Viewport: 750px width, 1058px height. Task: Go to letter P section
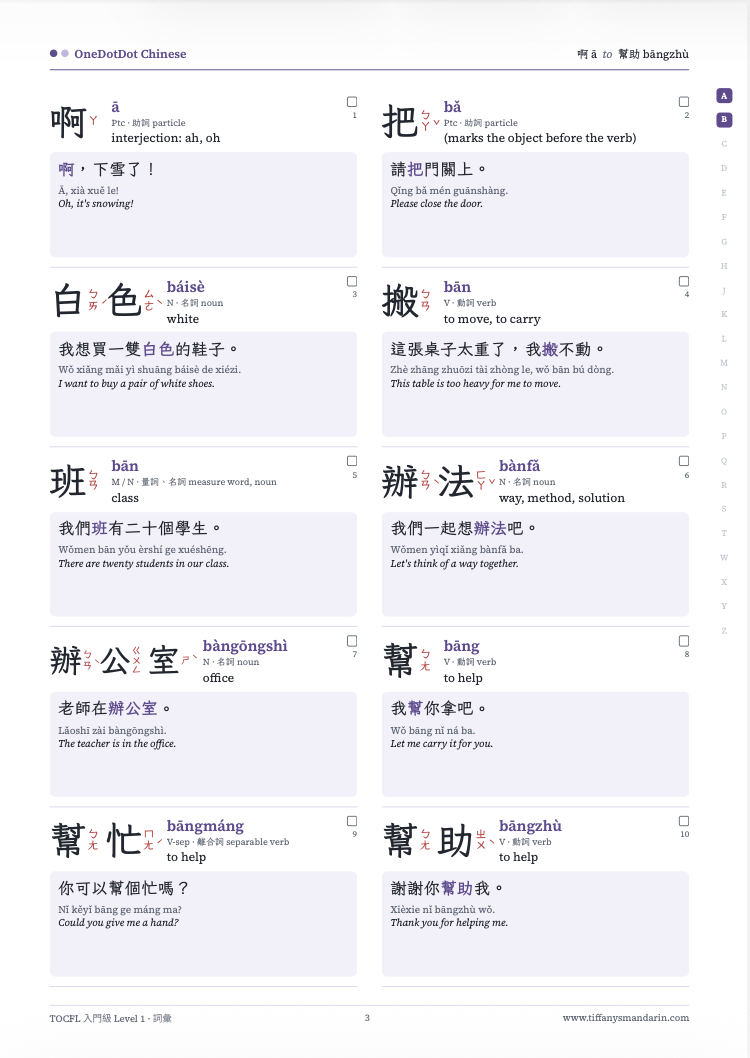[724, 436]
